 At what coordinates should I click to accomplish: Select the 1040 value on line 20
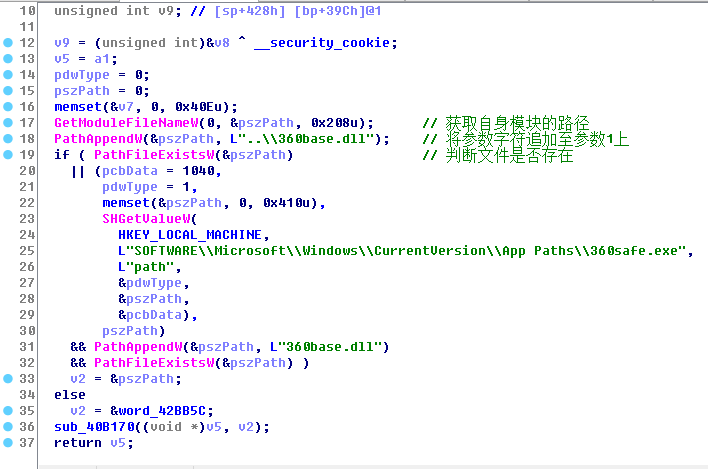tap(198, 171)
